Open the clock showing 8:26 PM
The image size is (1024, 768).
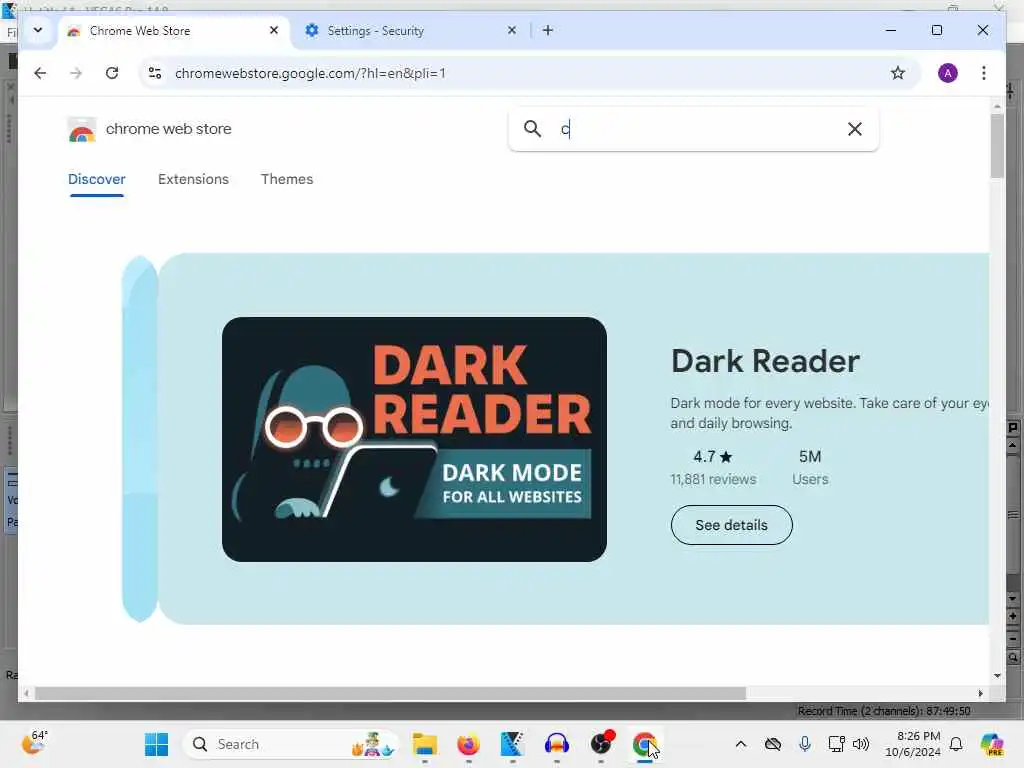pos(912,744)
